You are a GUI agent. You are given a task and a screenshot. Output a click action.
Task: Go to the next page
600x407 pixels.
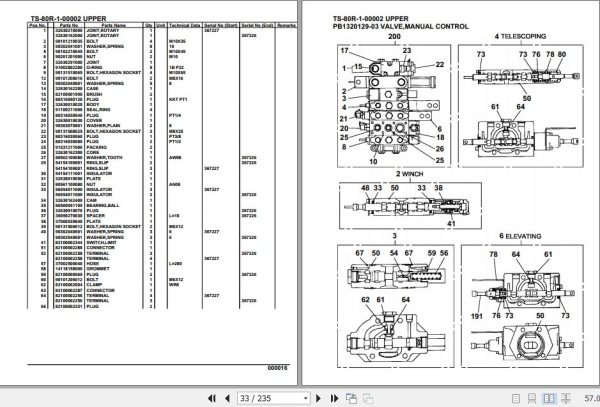click(x=318, y=398)
